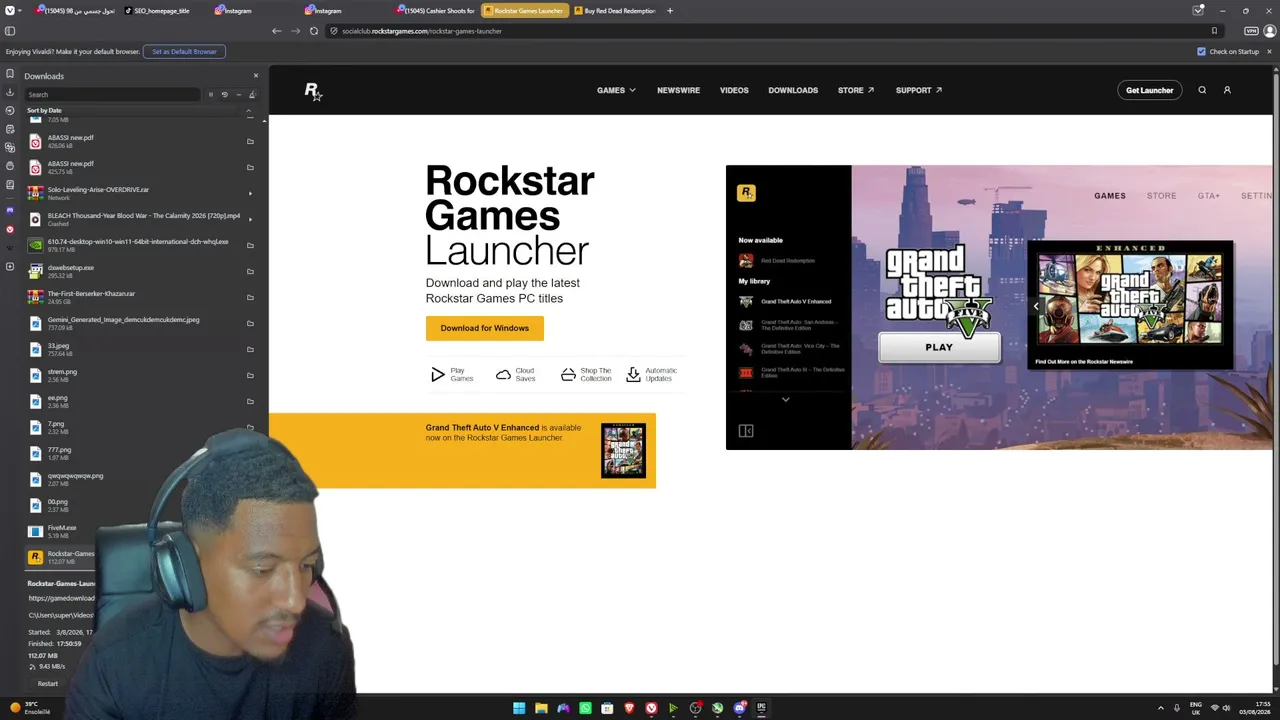Select the FiveM.exe download entry
Viewport: 1280px width, 720px height.
click(140, 531)
